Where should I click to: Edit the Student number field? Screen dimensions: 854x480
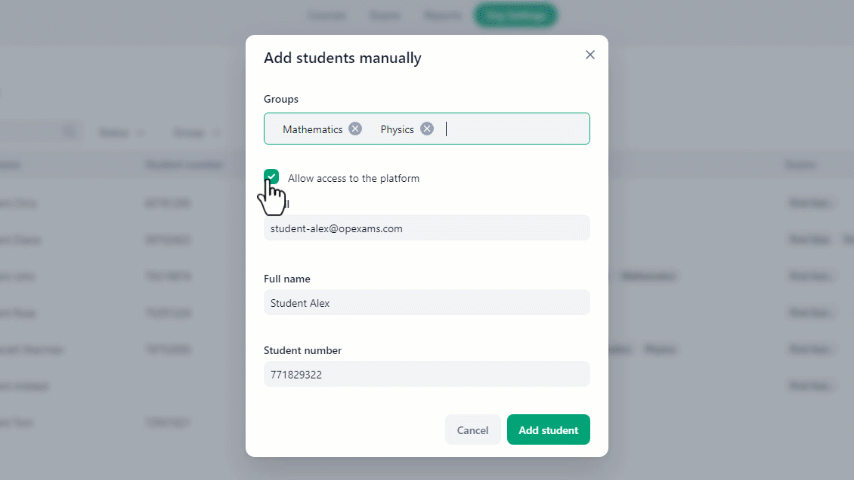(426, 374)
